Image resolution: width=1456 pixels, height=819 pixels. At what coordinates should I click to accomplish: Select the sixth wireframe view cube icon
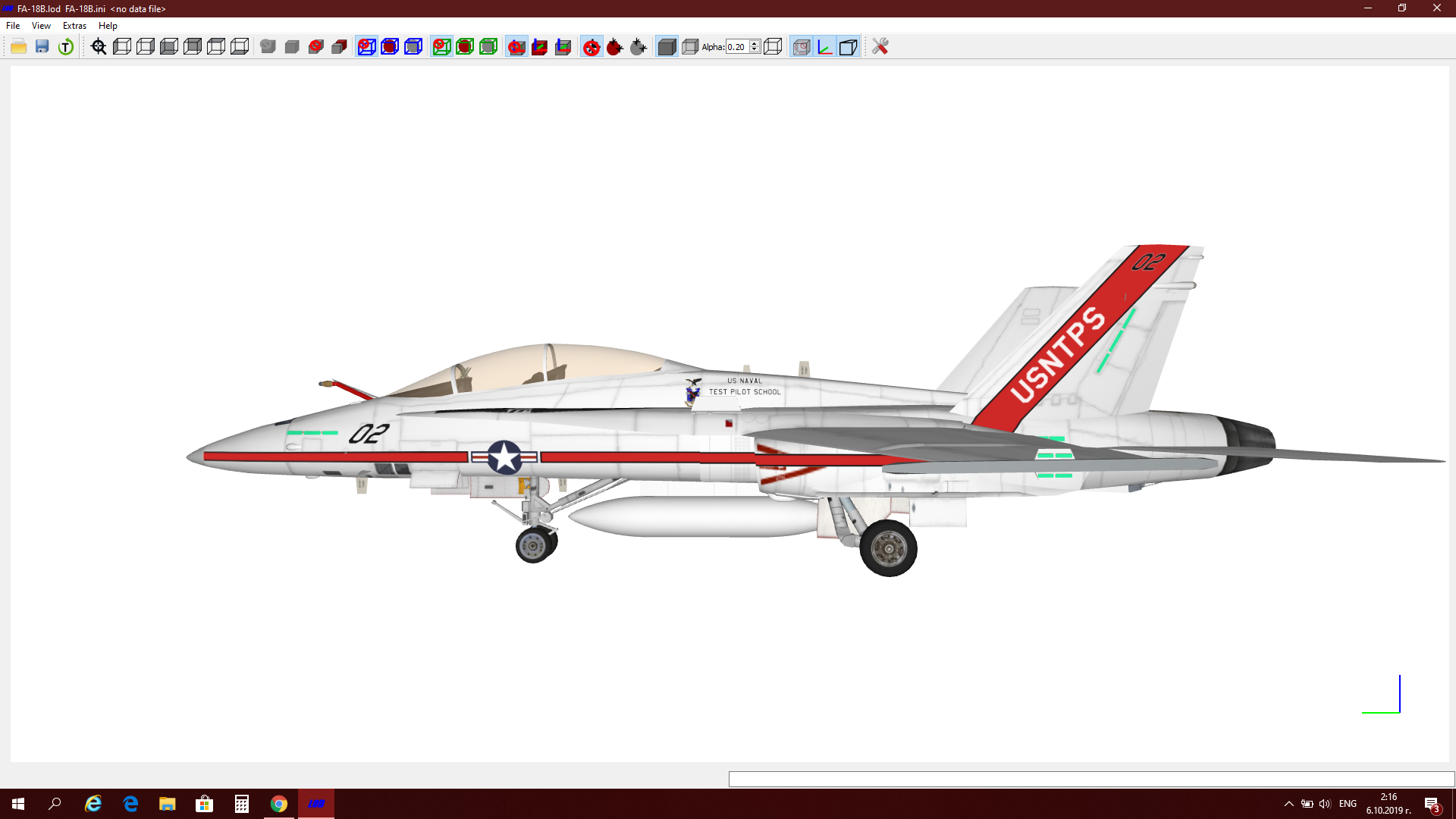pos(240,47)
